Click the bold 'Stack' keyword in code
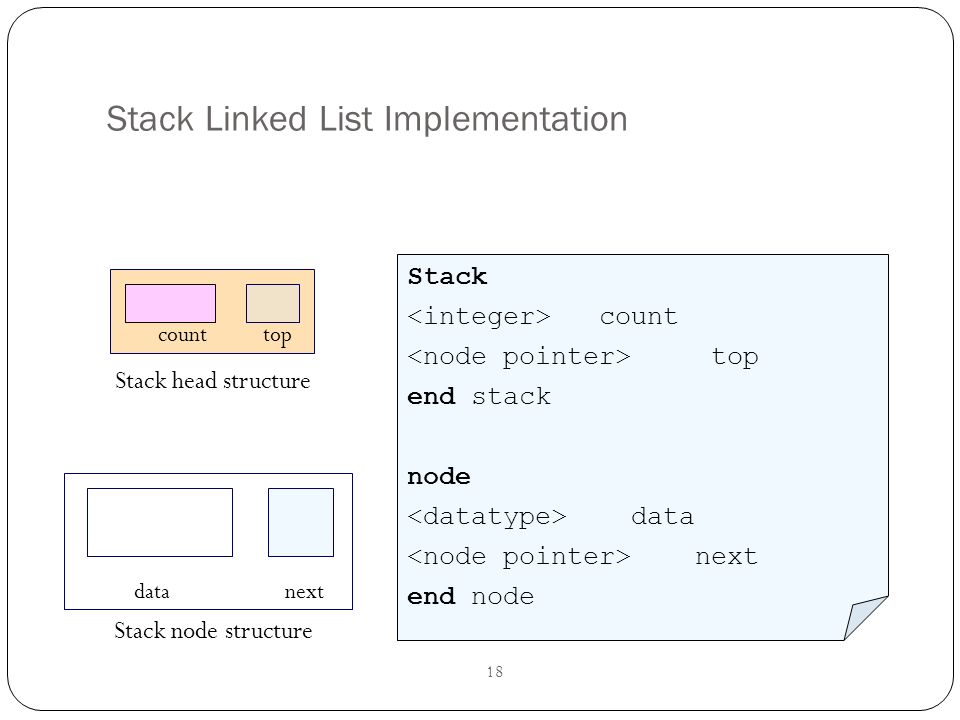Viewport: 960px width, 720px height. pos(447,277)
